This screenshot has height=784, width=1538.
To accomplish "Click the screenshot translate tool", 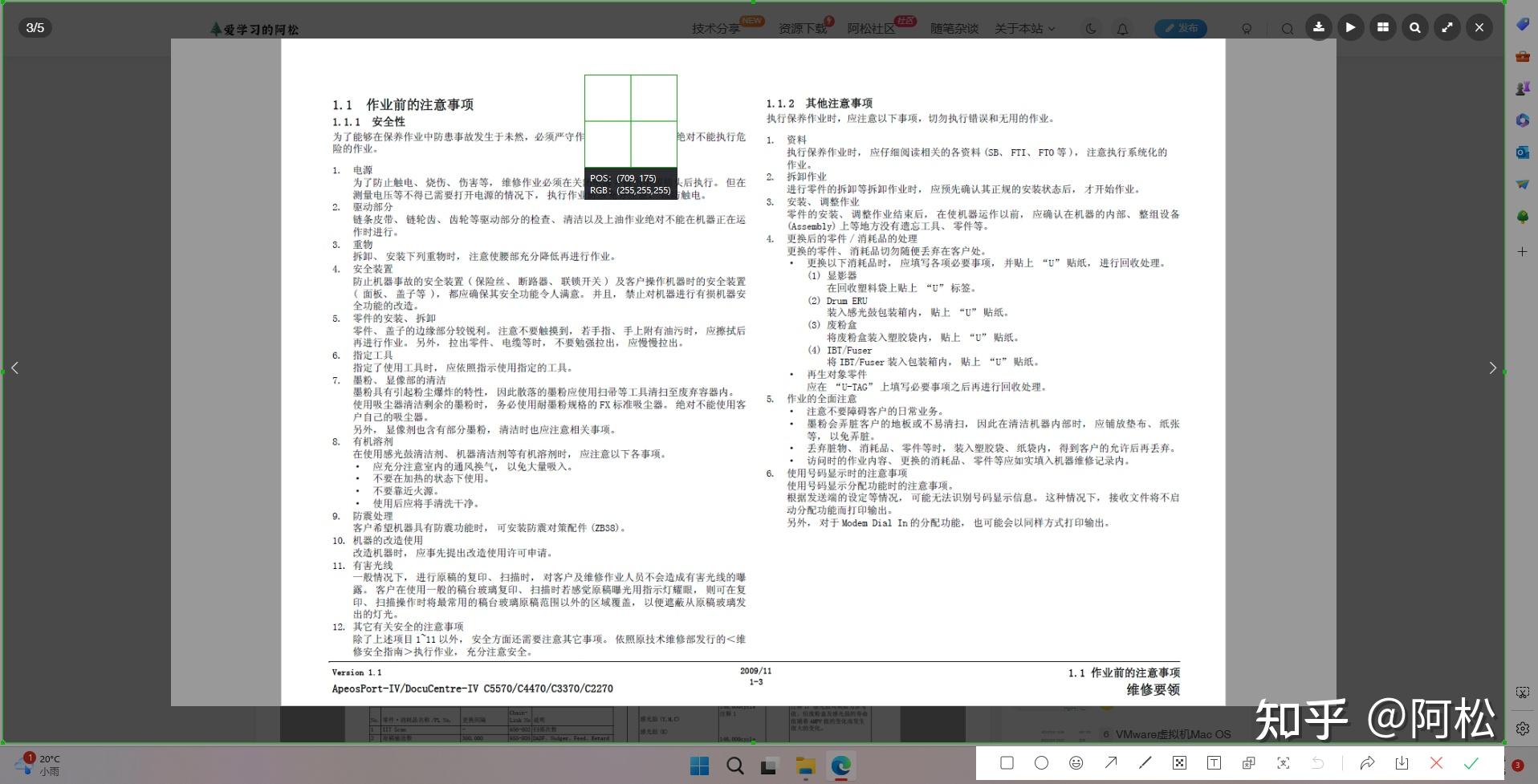I will [x=1249, y=763].
